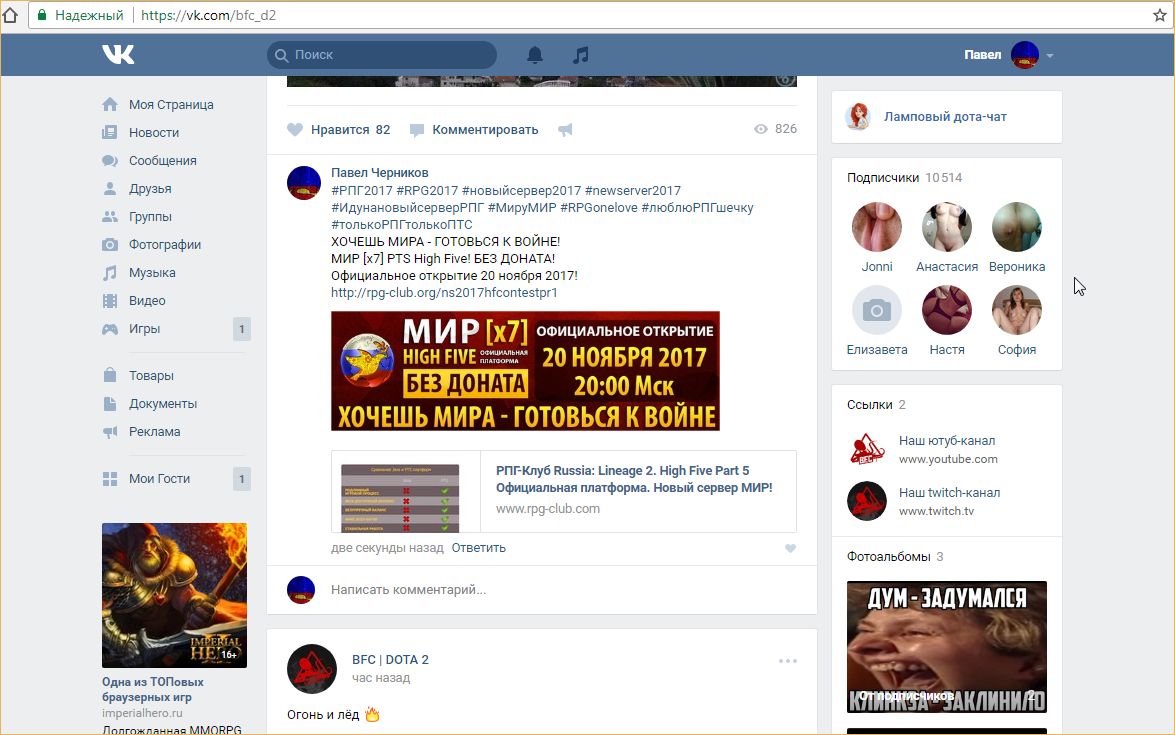The image size is (1175, 735).
Task: Click the час назад post timestamp
Action: 381,678
